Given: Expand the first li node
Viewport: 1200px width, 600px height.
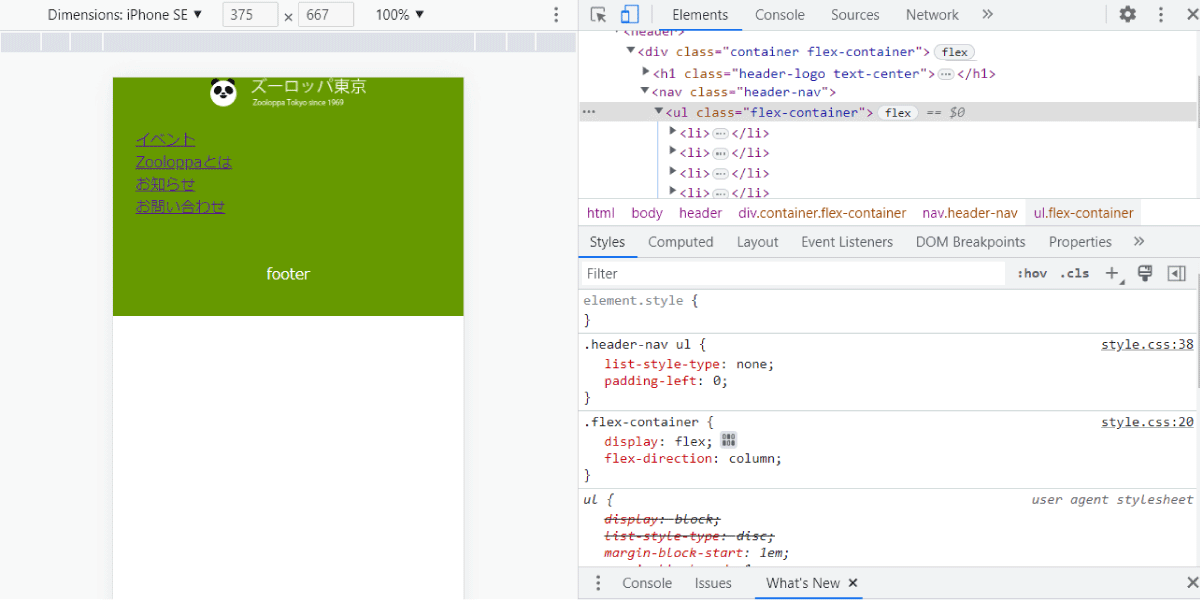Looking at the screenshot, I should point(673,132).
